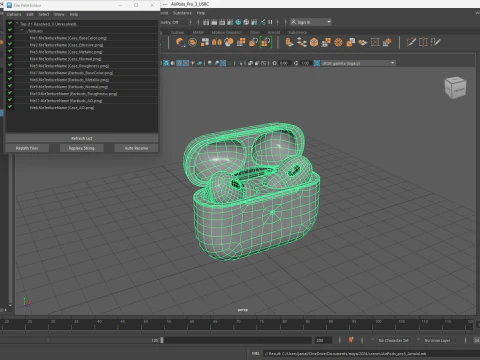The width and height of the screenshot is (480, 360).
Task: Click the orange sphere with cursor shelf icon
Action: tap(180, 42)
